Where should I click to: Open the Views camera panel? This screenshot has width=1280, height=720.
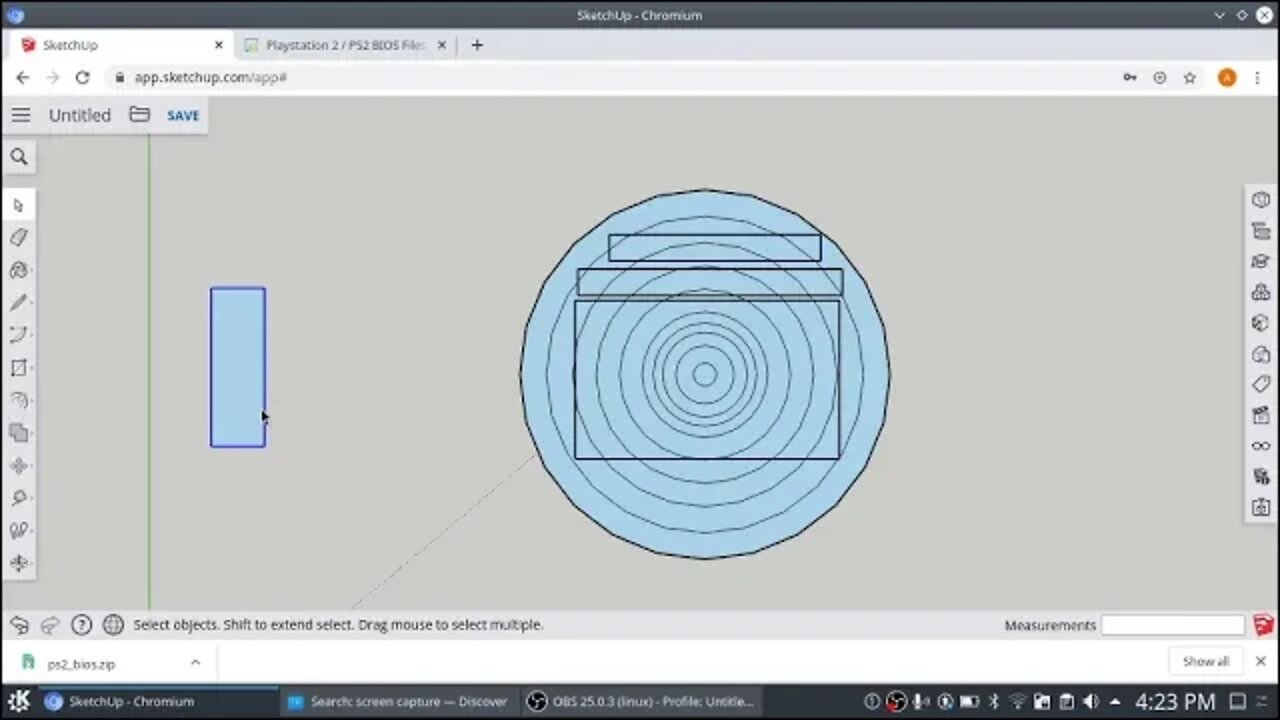(x=1261, y=508)
